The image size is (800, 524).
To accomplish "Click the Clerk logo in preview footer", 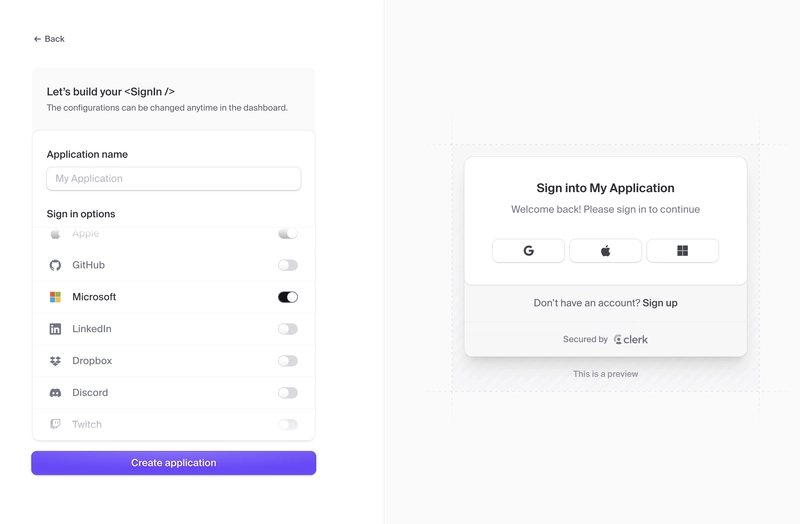I will 631,339.
